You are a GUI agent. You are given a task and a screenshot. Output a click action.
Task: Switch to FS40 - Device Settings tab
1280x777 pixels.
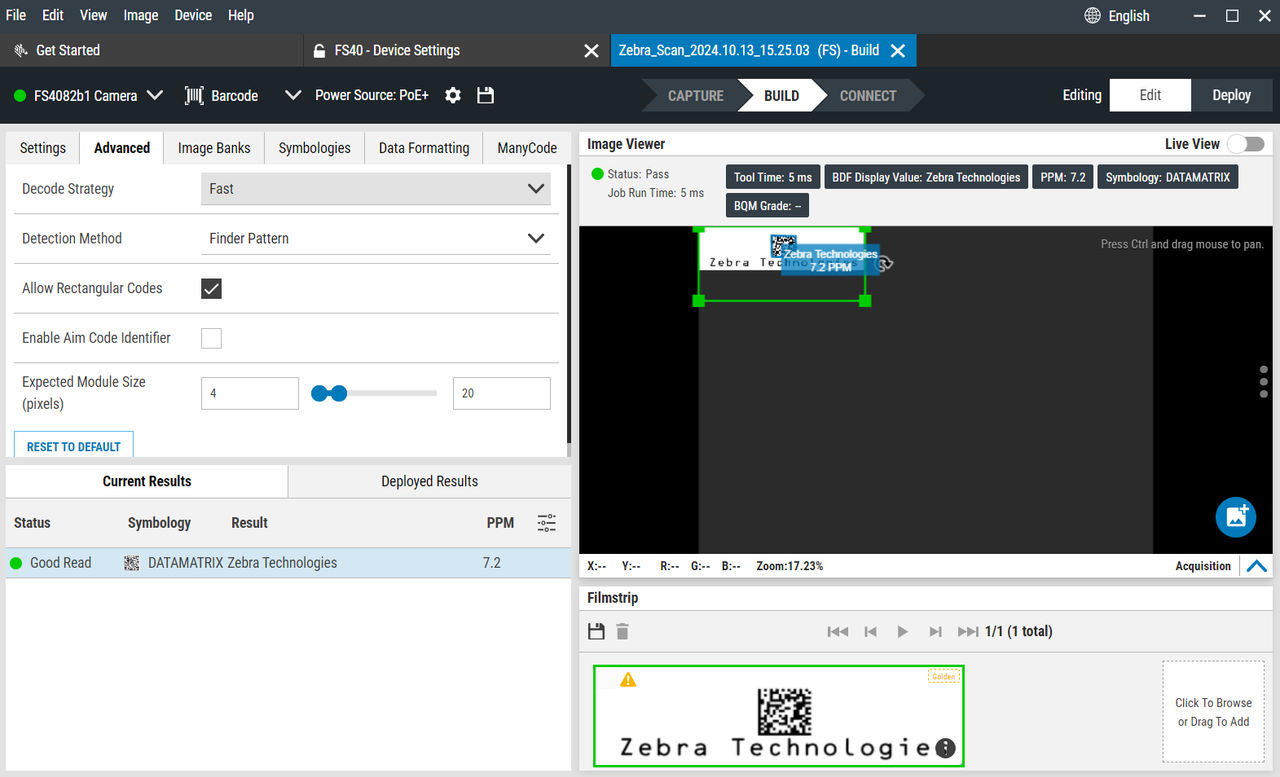pos(397,50)
